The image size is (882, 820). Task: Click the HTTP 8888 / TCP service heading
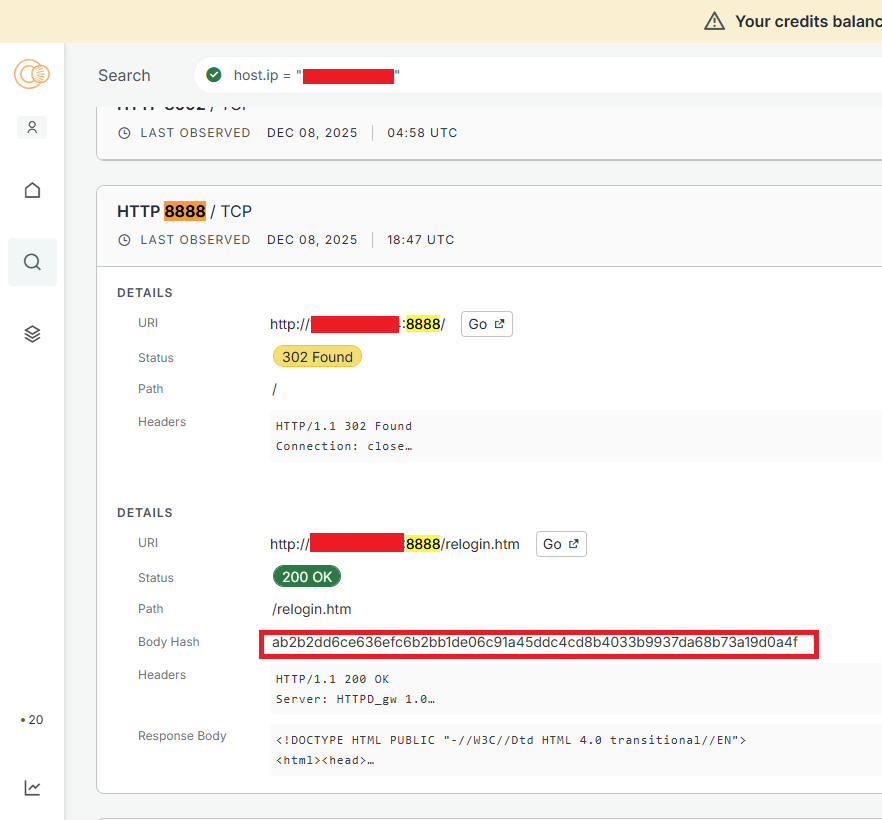pos(184,211)
